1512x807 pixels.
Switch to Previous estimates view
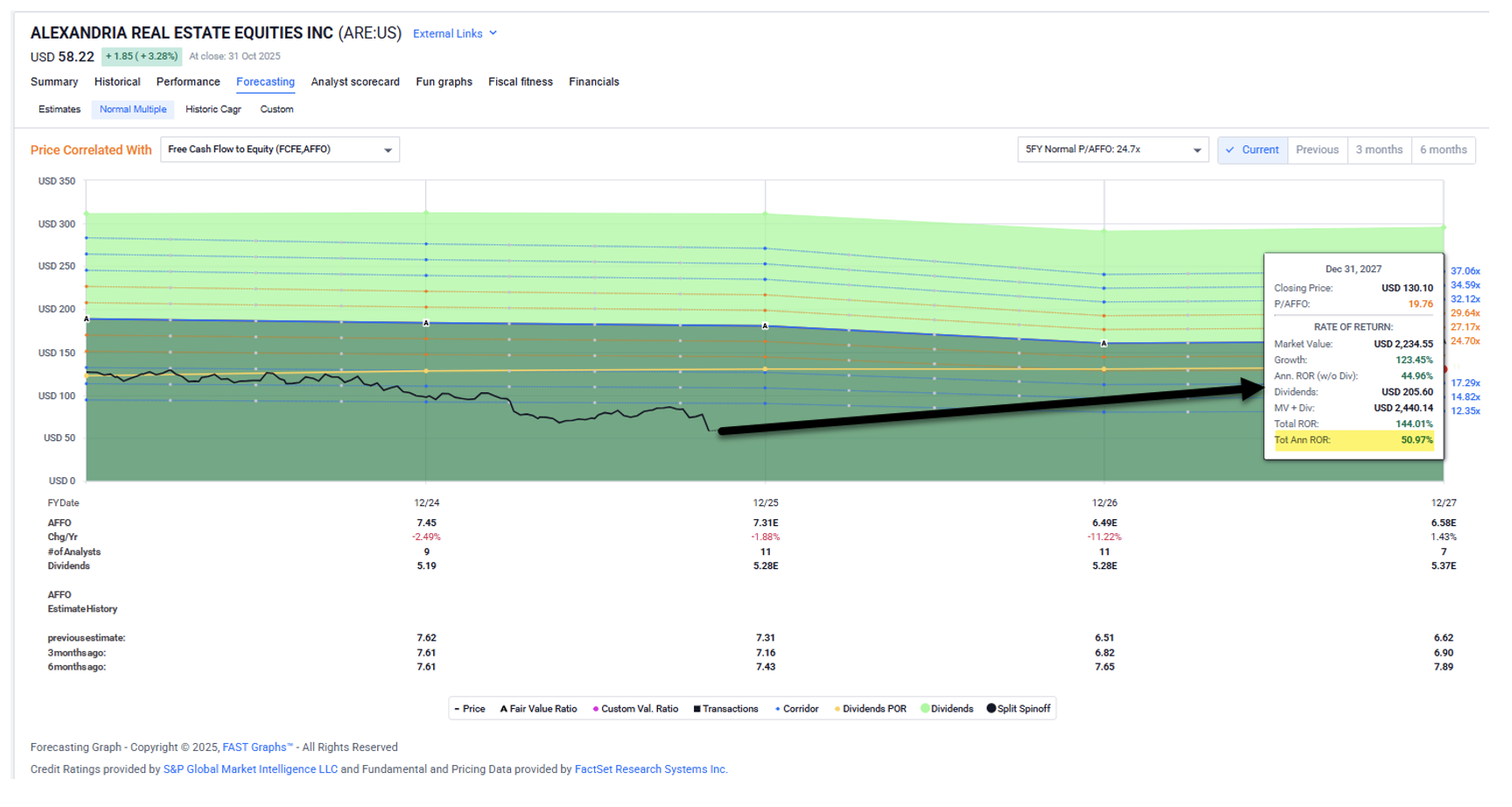[1317, 150]
